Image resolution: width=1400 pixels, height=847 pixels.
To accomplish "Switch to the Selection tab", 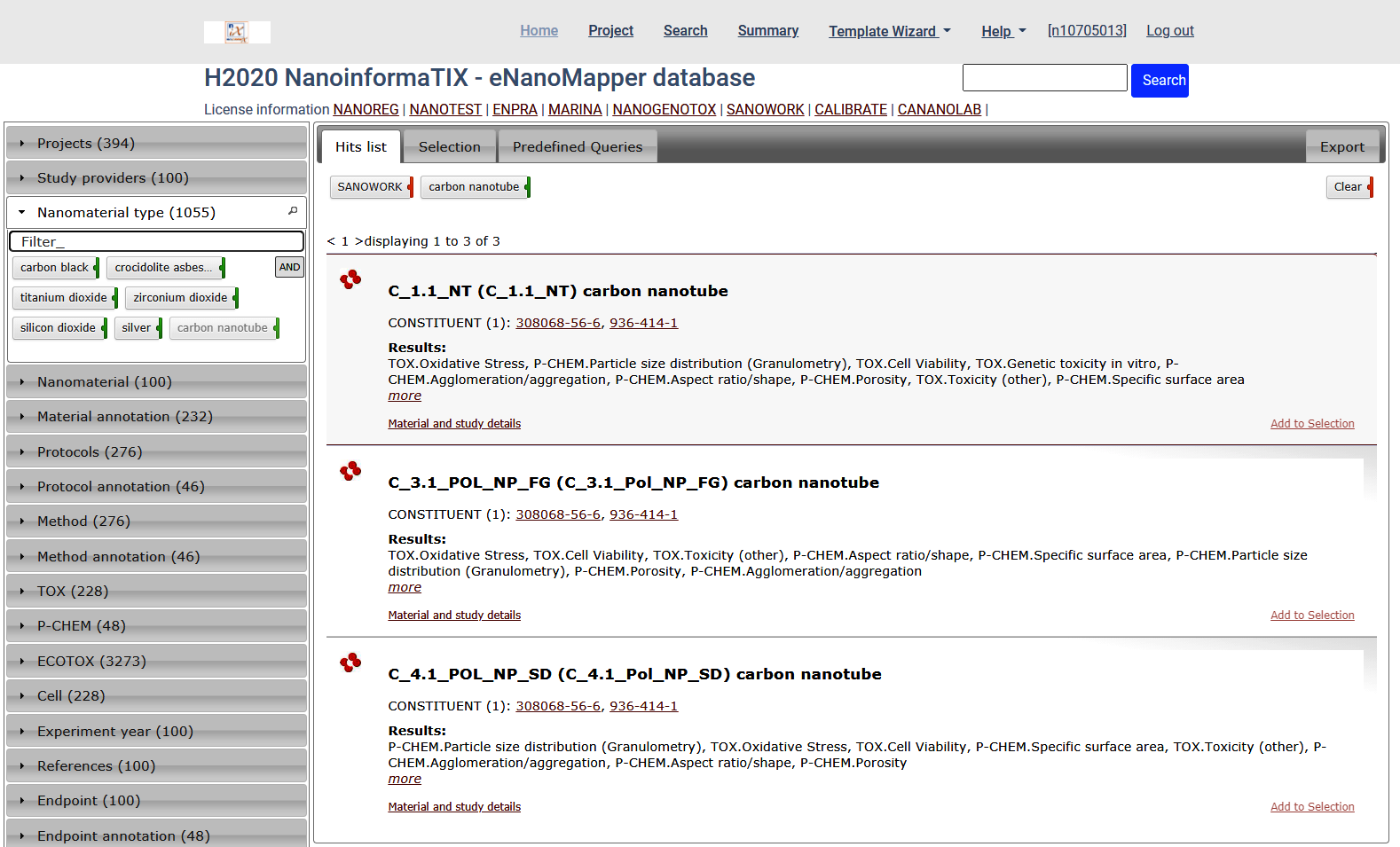I will point(449,147).
